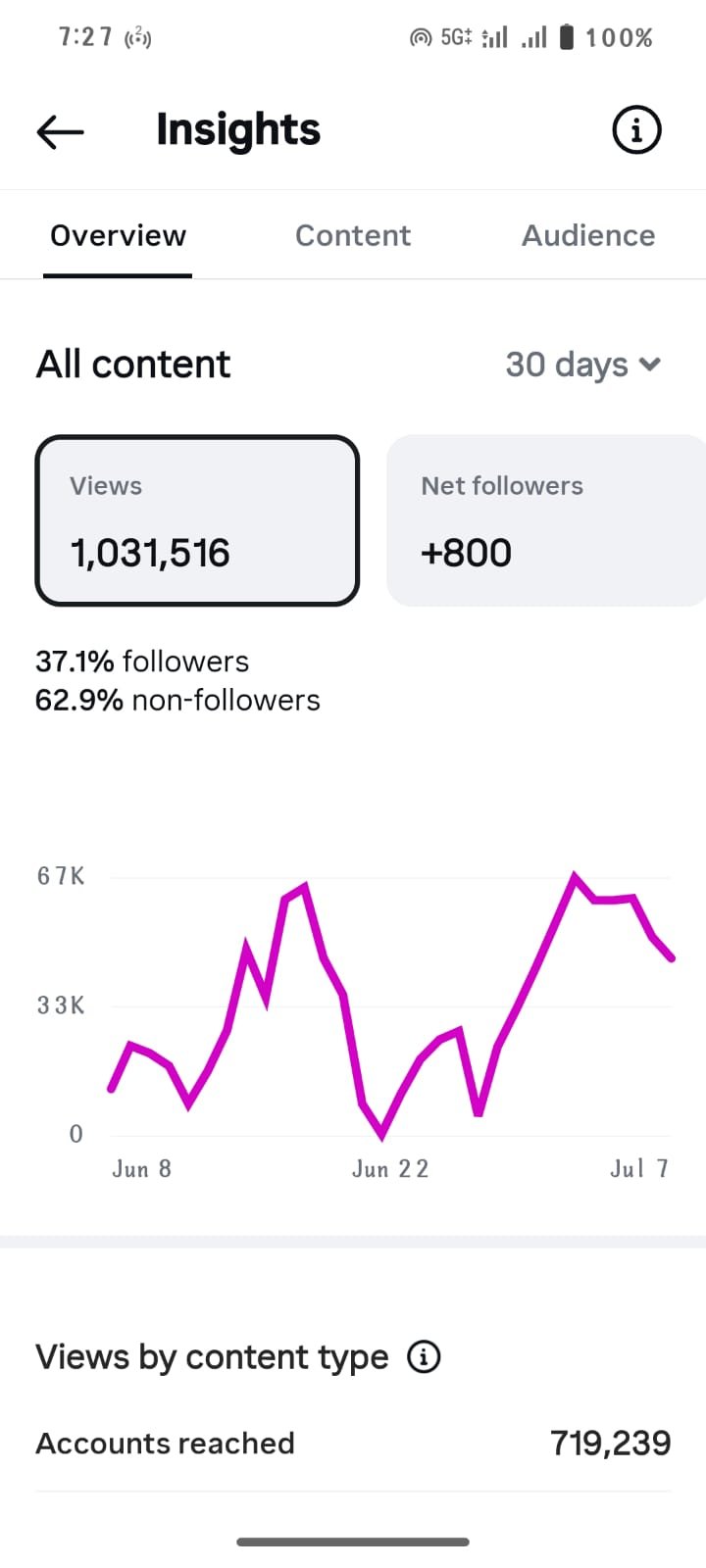Select the Views metric card
This screenshot has height=1568, width=706.
(x=197, y=520)
